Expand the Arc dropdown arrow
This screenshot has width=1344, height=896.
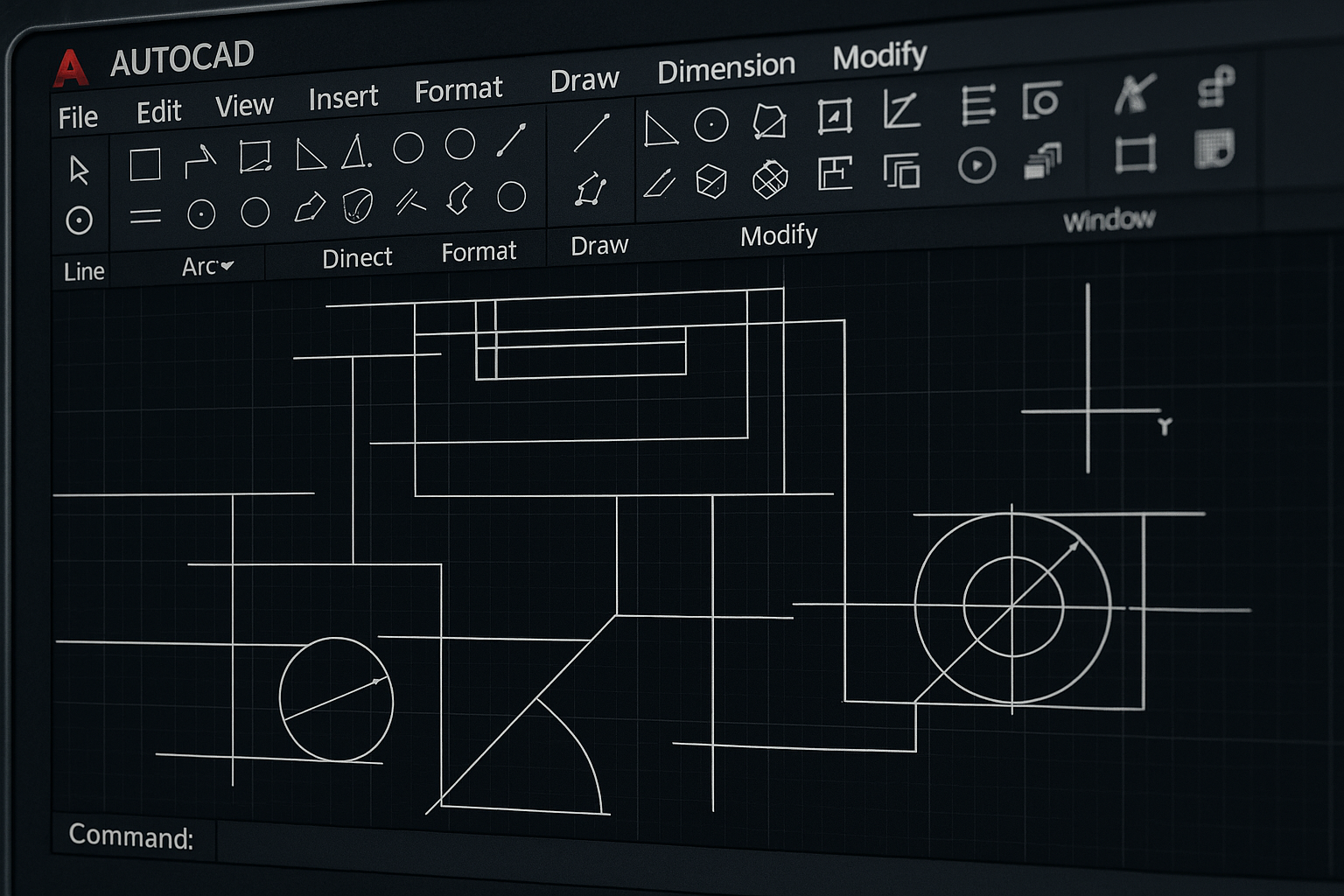click(228, 265)
